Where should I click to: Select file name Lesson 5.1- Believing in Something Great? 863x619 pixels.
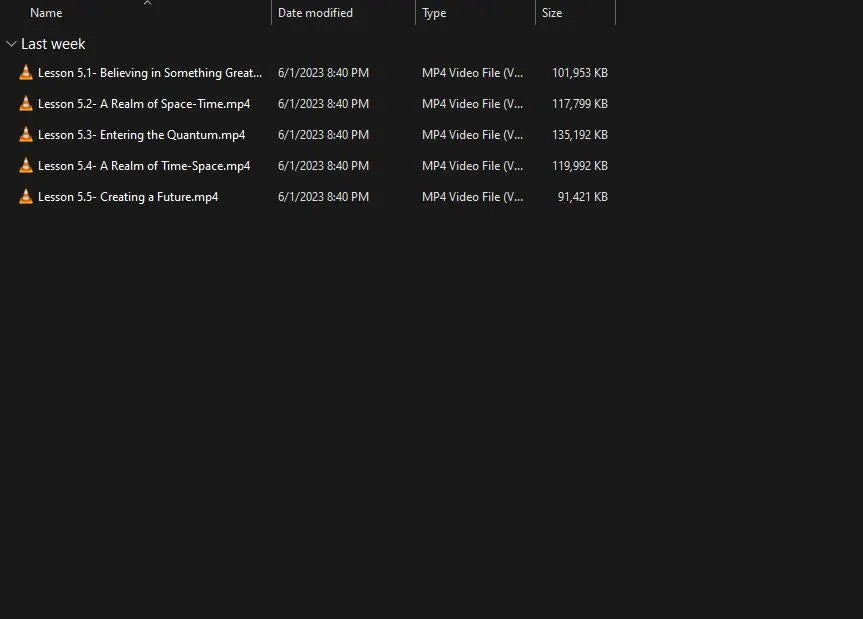point(150,73)
